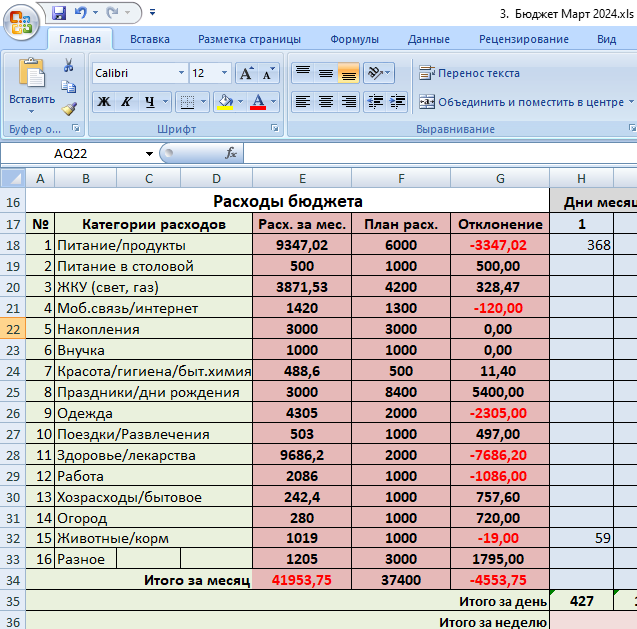Click the Накопления category cell
Screen dimensions: 637x629
tap(154, 329)
